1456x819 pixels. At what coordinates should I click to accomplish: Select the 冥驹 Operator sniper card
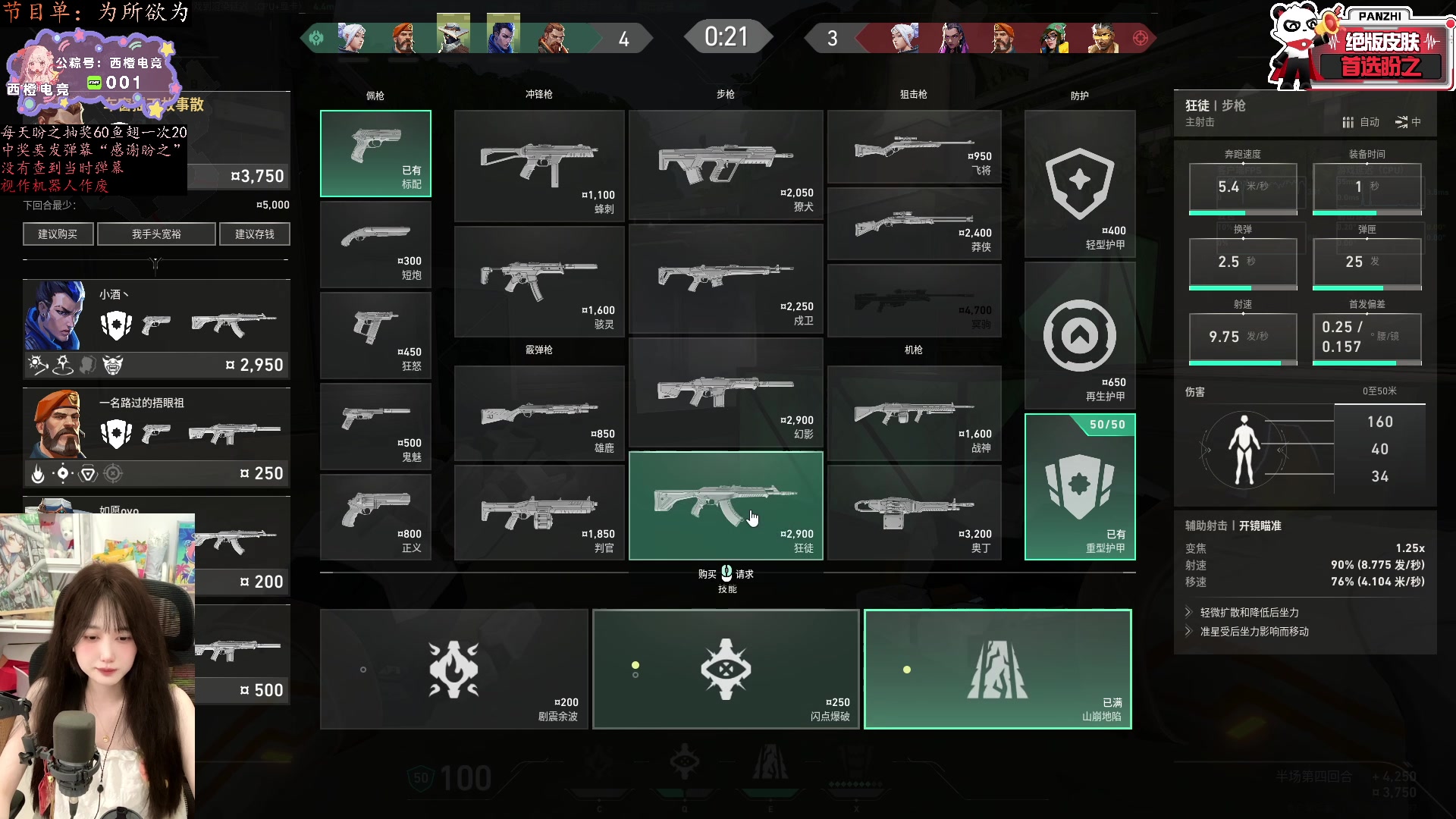tap(915, 300)
